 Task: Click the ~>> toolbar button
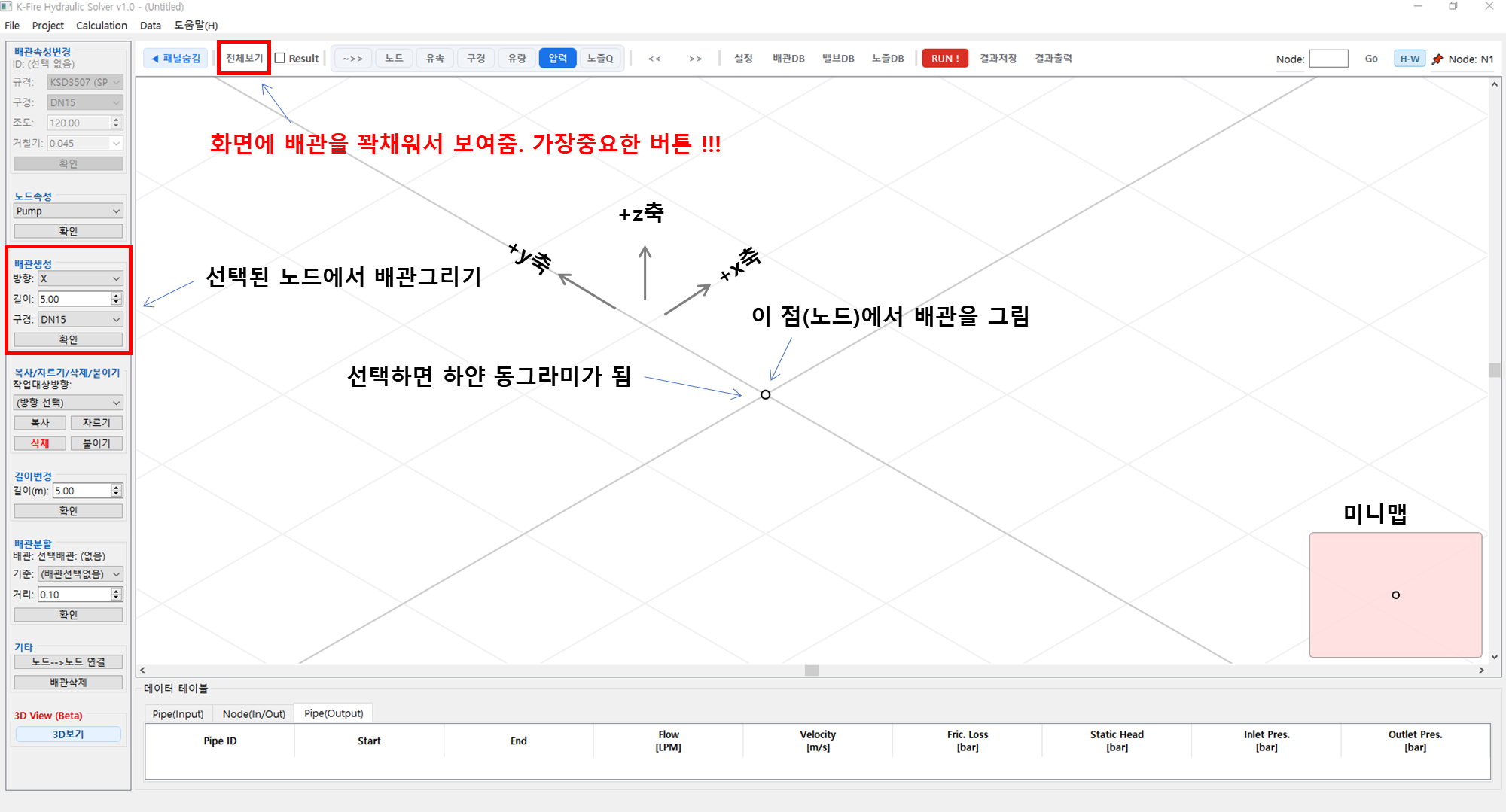352,59
